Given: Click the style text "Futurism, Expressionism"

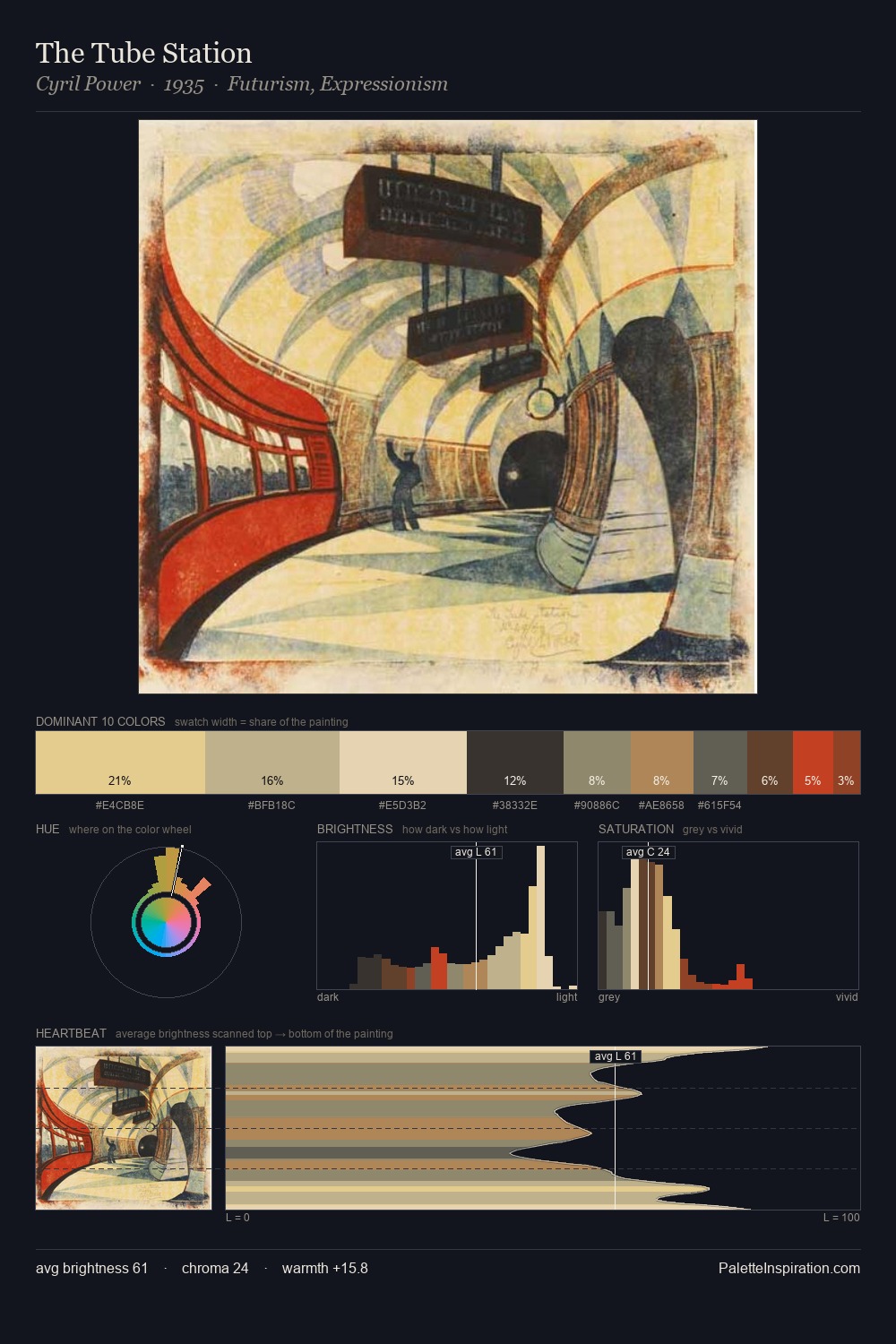Looking at the screenshot, I should pyautogui.click(x=338, y=84).
